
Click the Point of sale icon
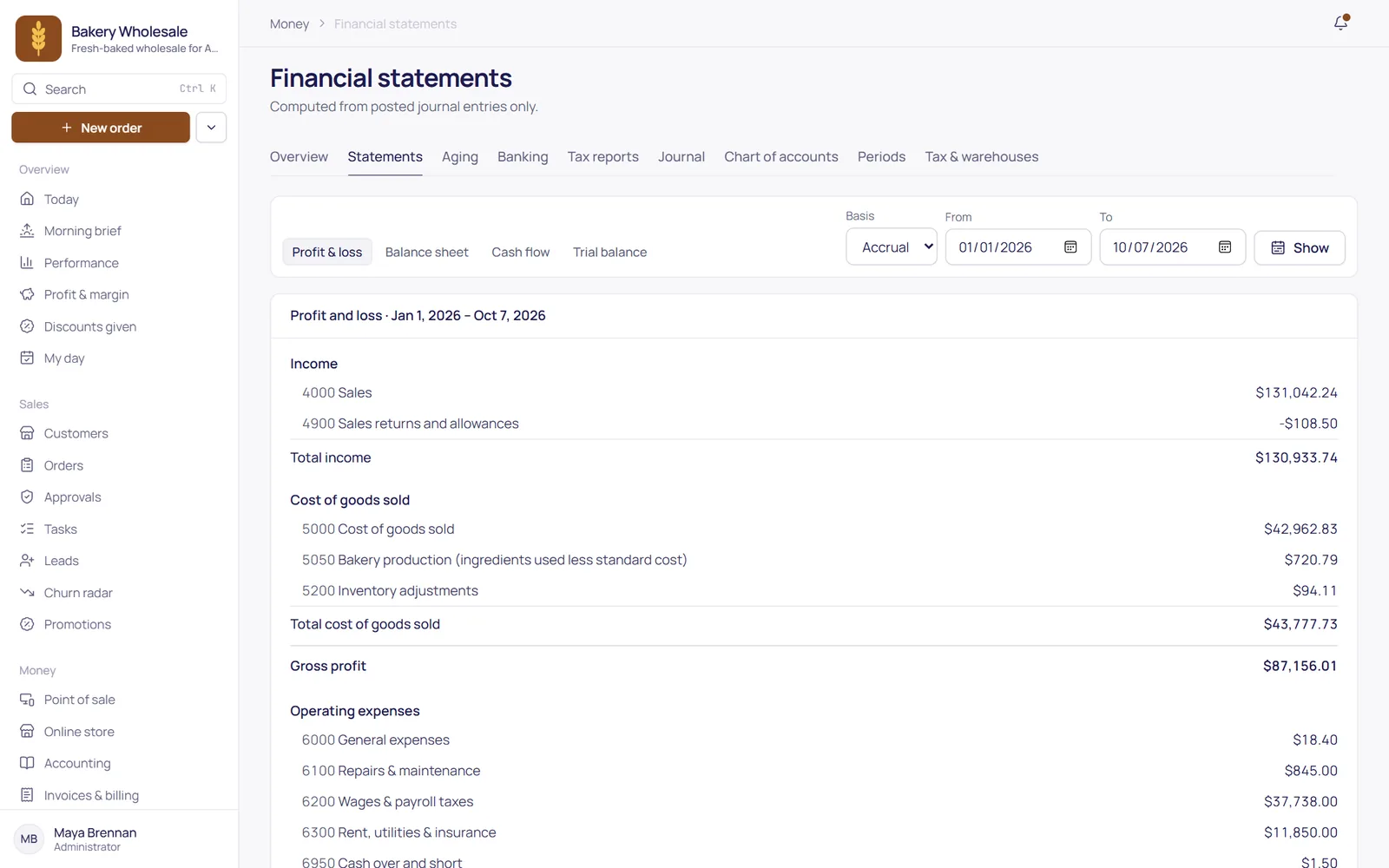point(27,700)
